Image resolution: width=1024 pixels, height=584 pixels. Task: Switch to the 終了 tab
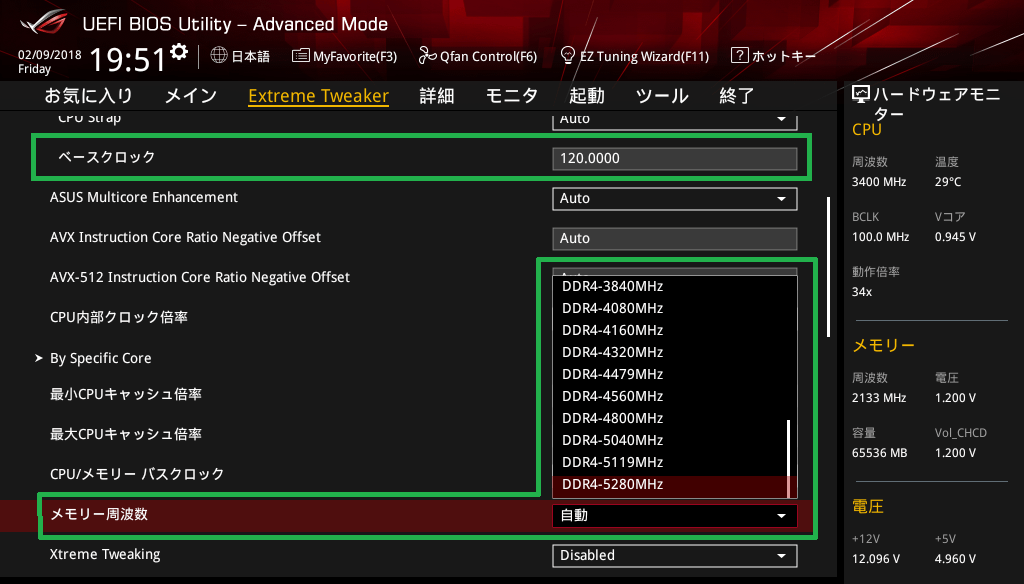pos(737,96)
